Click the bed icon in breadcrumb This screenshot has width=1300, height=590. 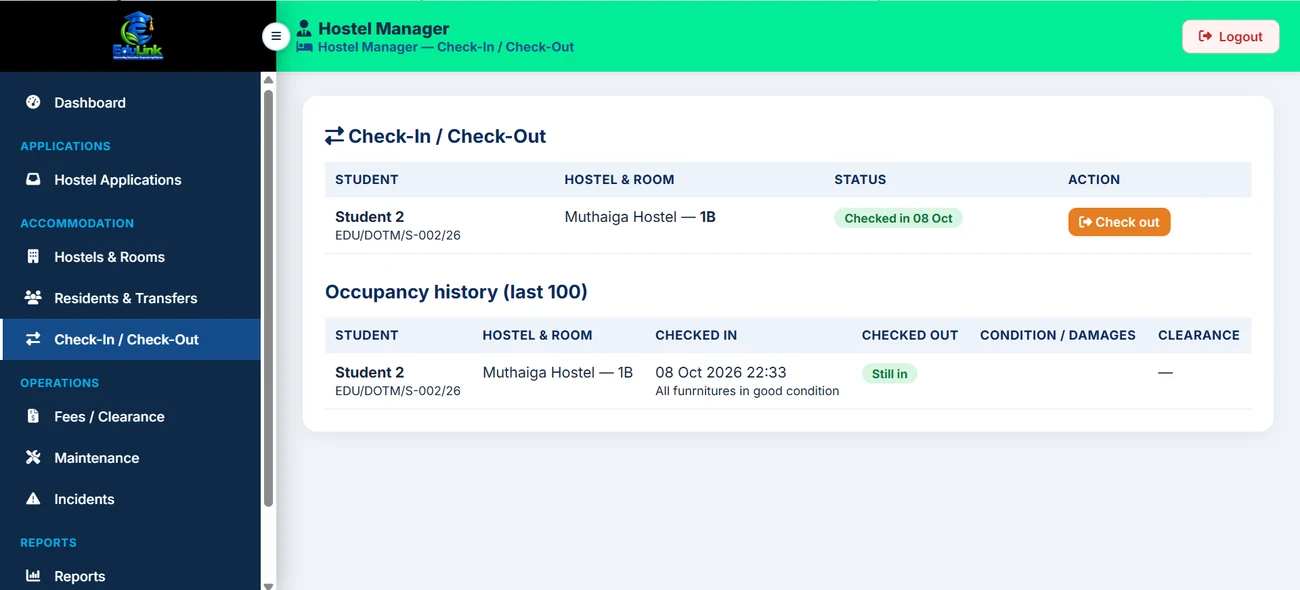pos(305,47)
